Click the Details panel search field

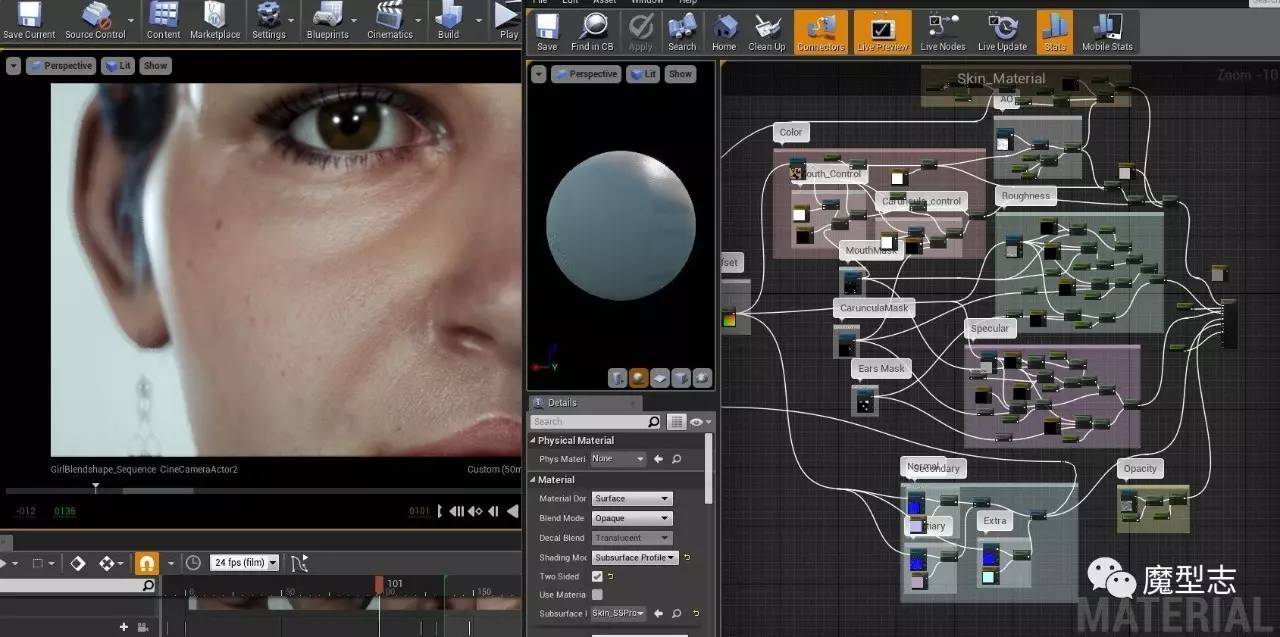click(596, 422)
